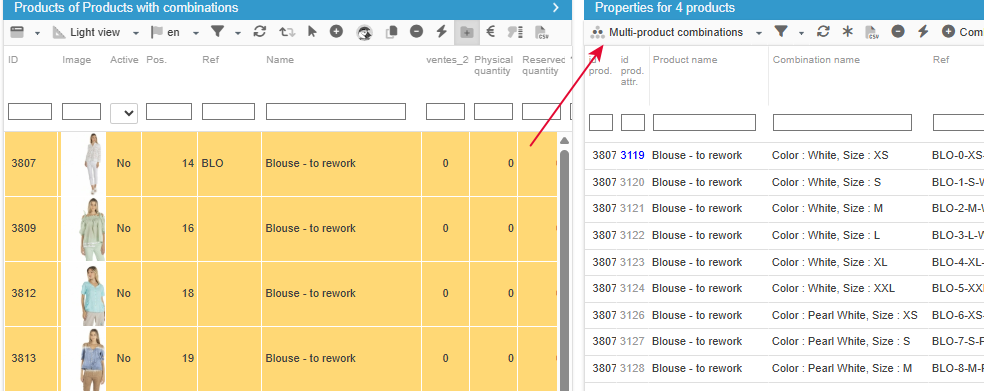Click the Pos. column header
This screenshot has height=391, width=984.
coord(156,60)
